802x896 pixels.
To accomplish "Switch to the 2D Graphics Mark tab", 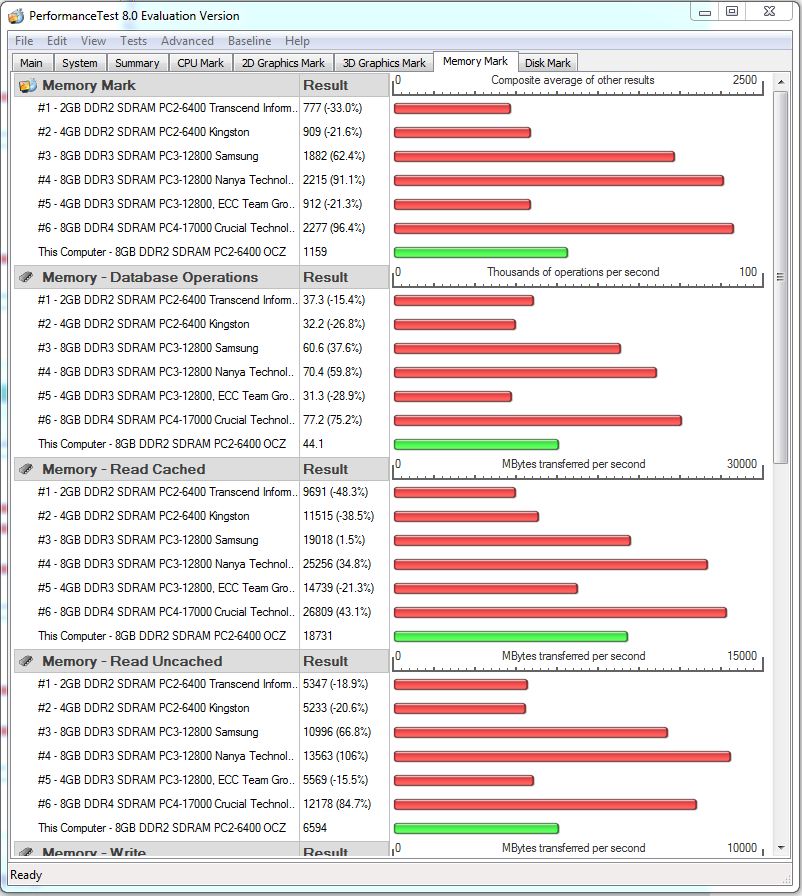I will (x=283, y=63).
